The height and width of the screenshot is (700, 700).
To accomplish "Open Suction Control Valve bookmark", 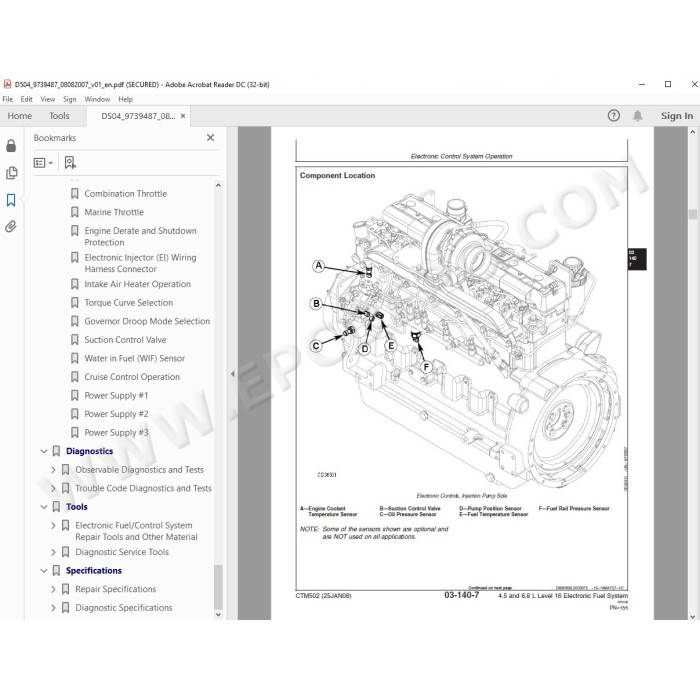I will point(125,340).
